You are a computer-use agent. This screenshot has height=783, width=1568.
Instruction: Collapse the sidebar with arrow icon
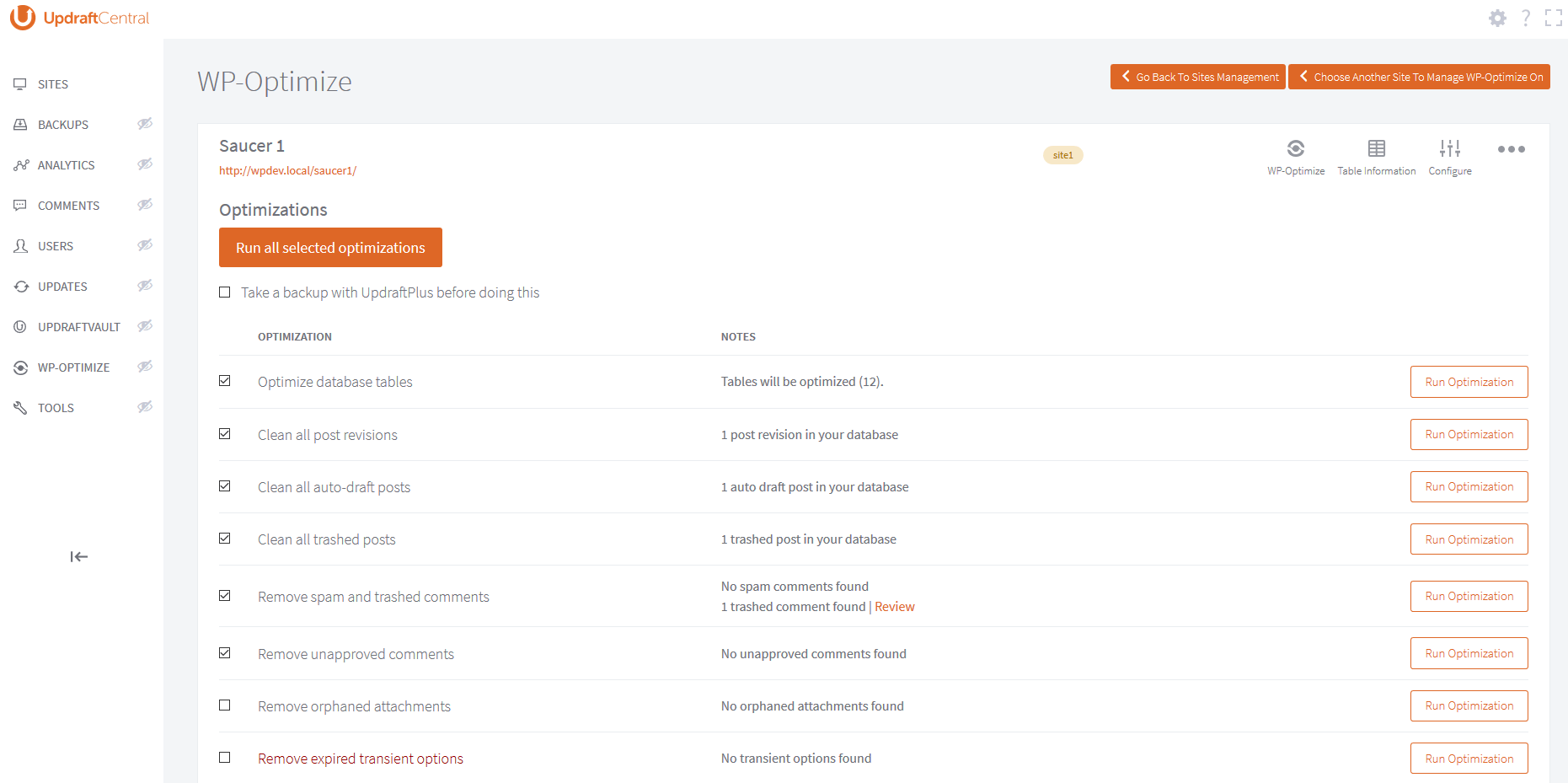coord(79,556)
